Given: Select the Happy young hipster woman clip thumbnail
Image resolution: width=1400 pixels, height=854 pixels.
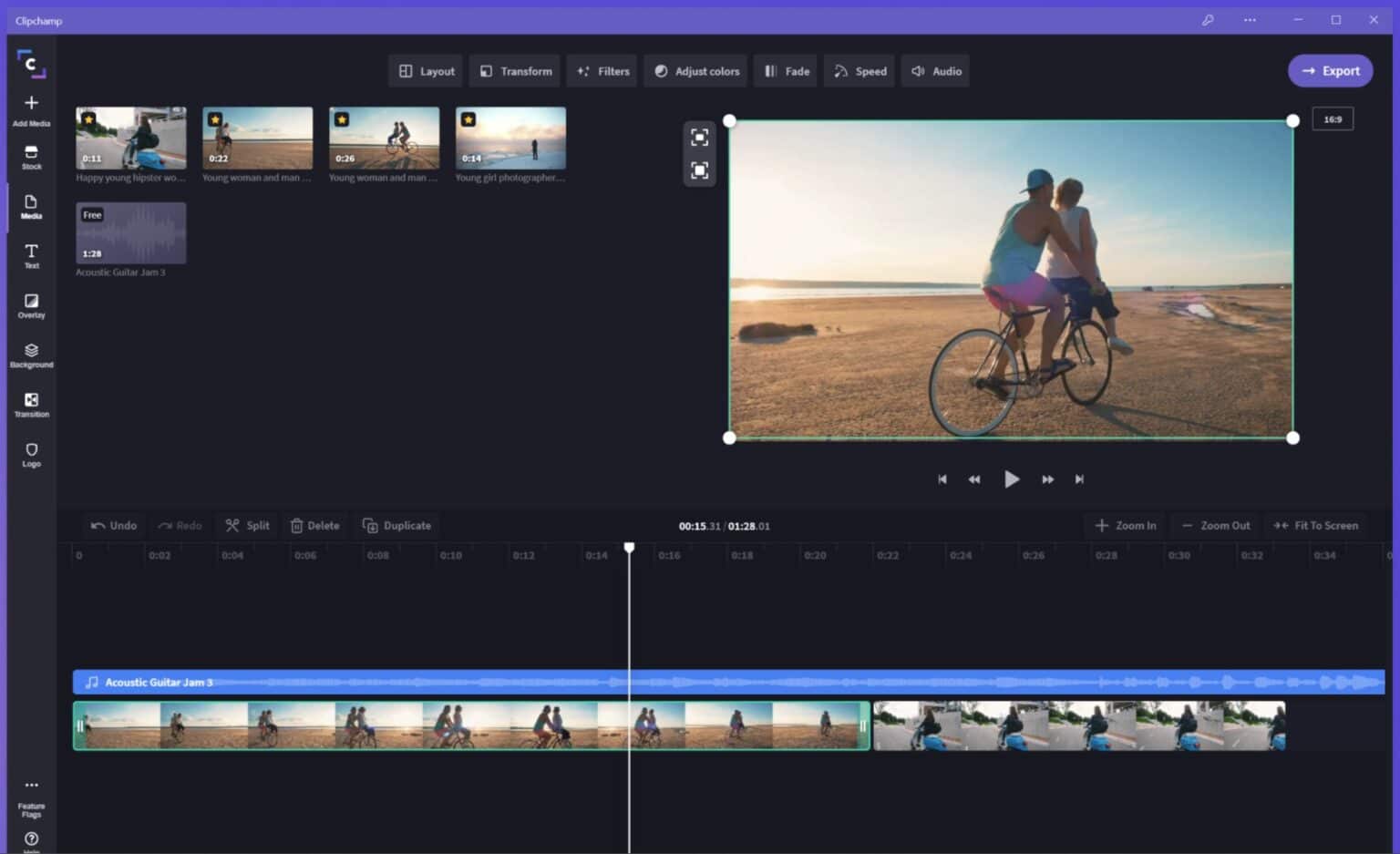Looking at the screenshot, I should (x=131, y=139).
